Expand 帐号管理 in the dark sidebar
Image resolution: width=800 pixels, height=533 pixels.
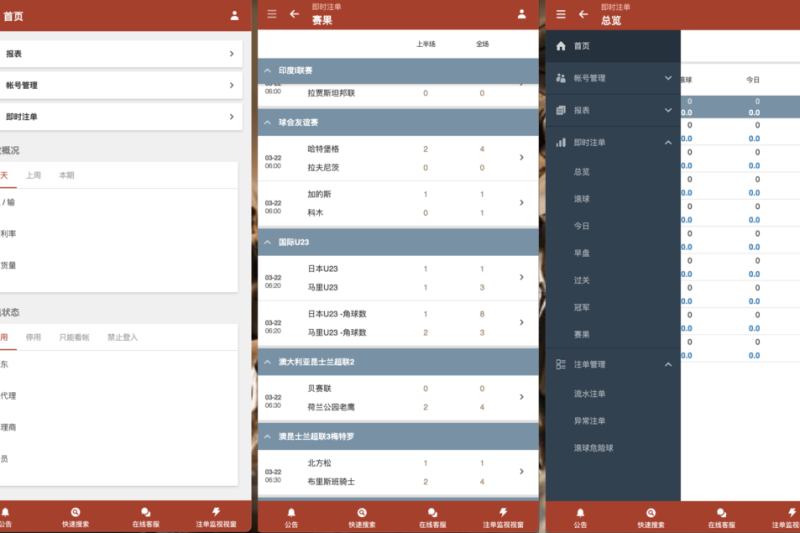(668, 78)
